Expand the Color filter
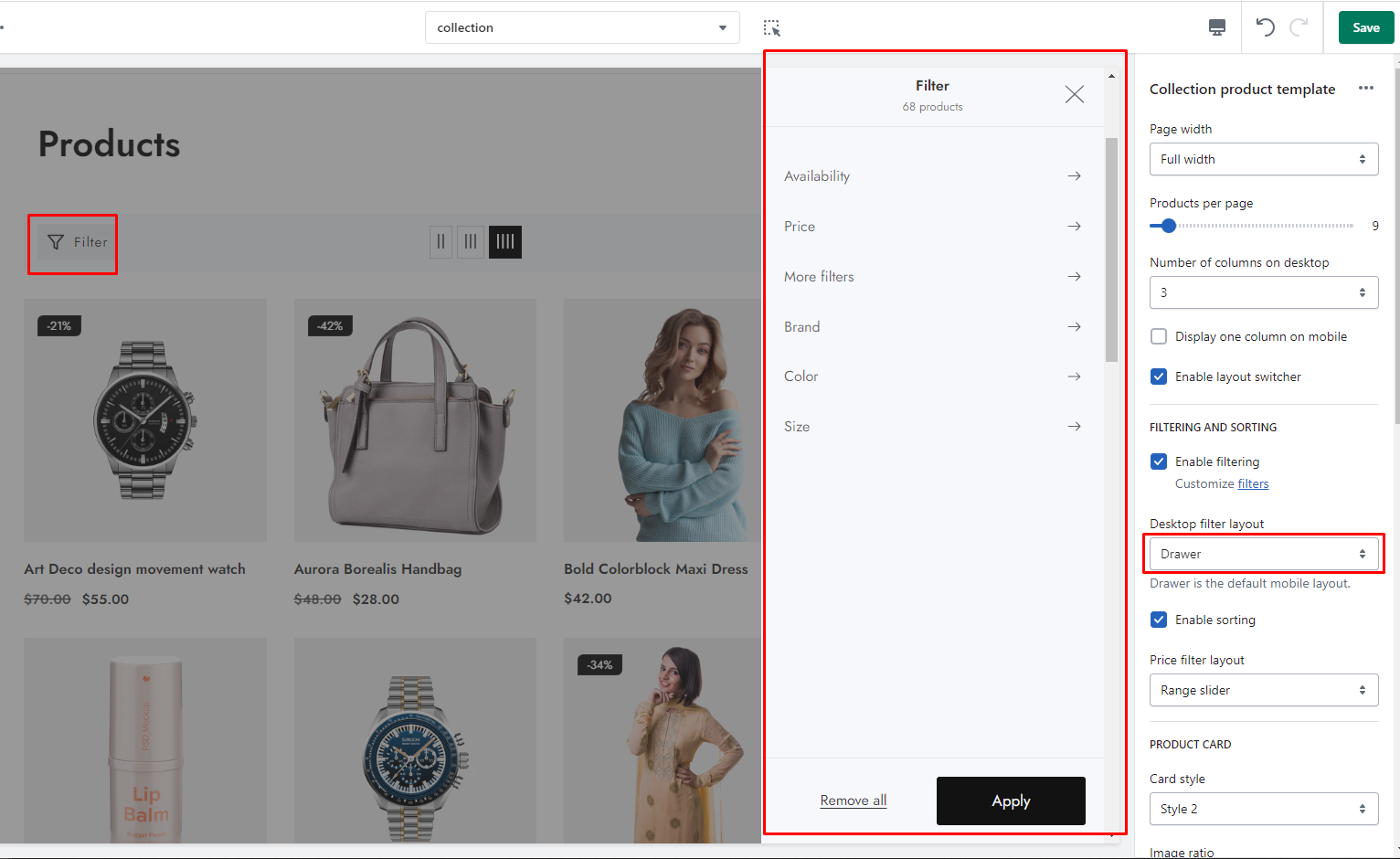Viewport: 1400px width, 859px height. point(932,376)
